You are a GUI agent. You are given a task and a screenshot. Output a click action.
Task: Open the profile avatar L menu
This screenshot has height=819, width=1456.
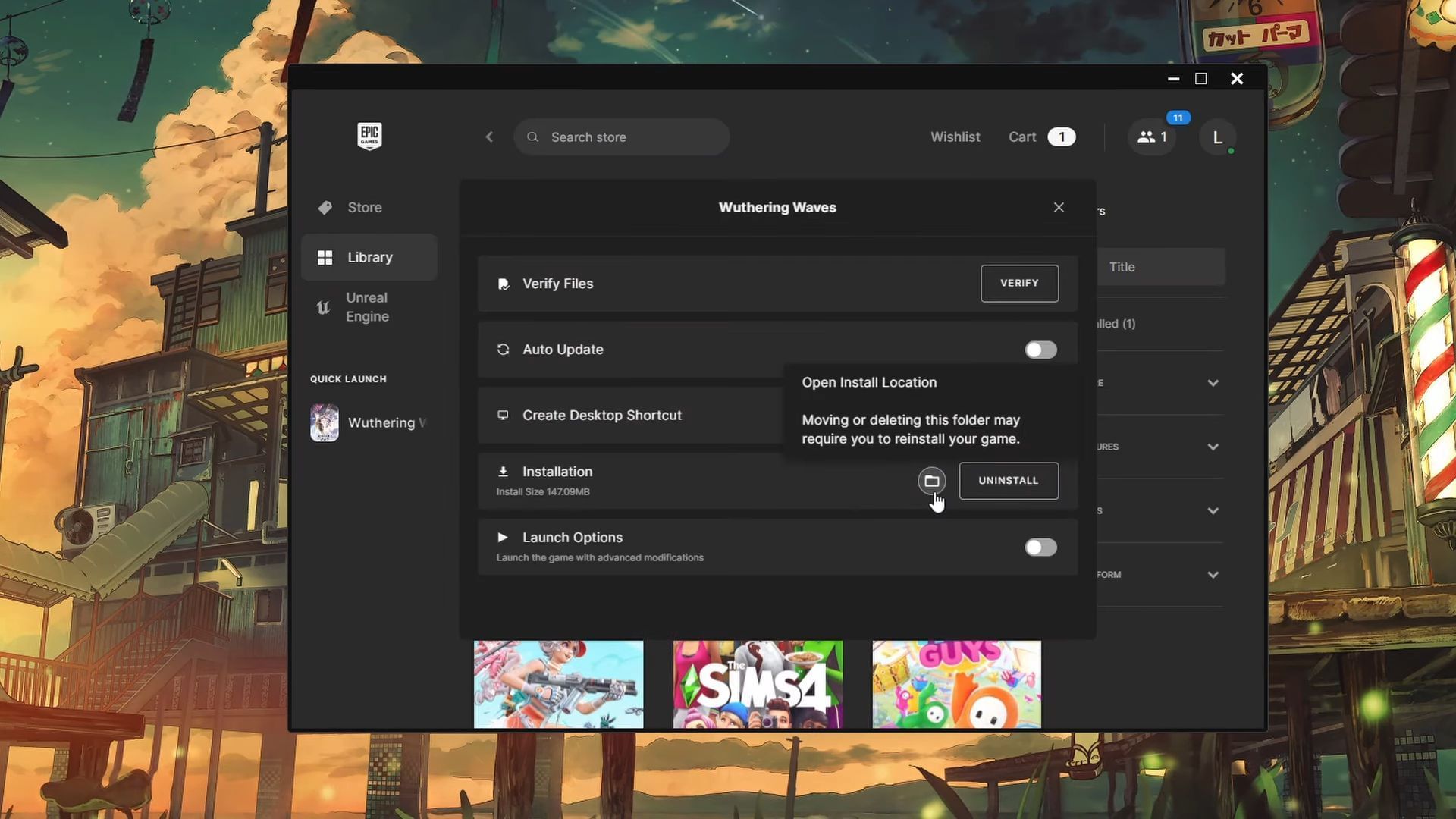click(1217, 137)
